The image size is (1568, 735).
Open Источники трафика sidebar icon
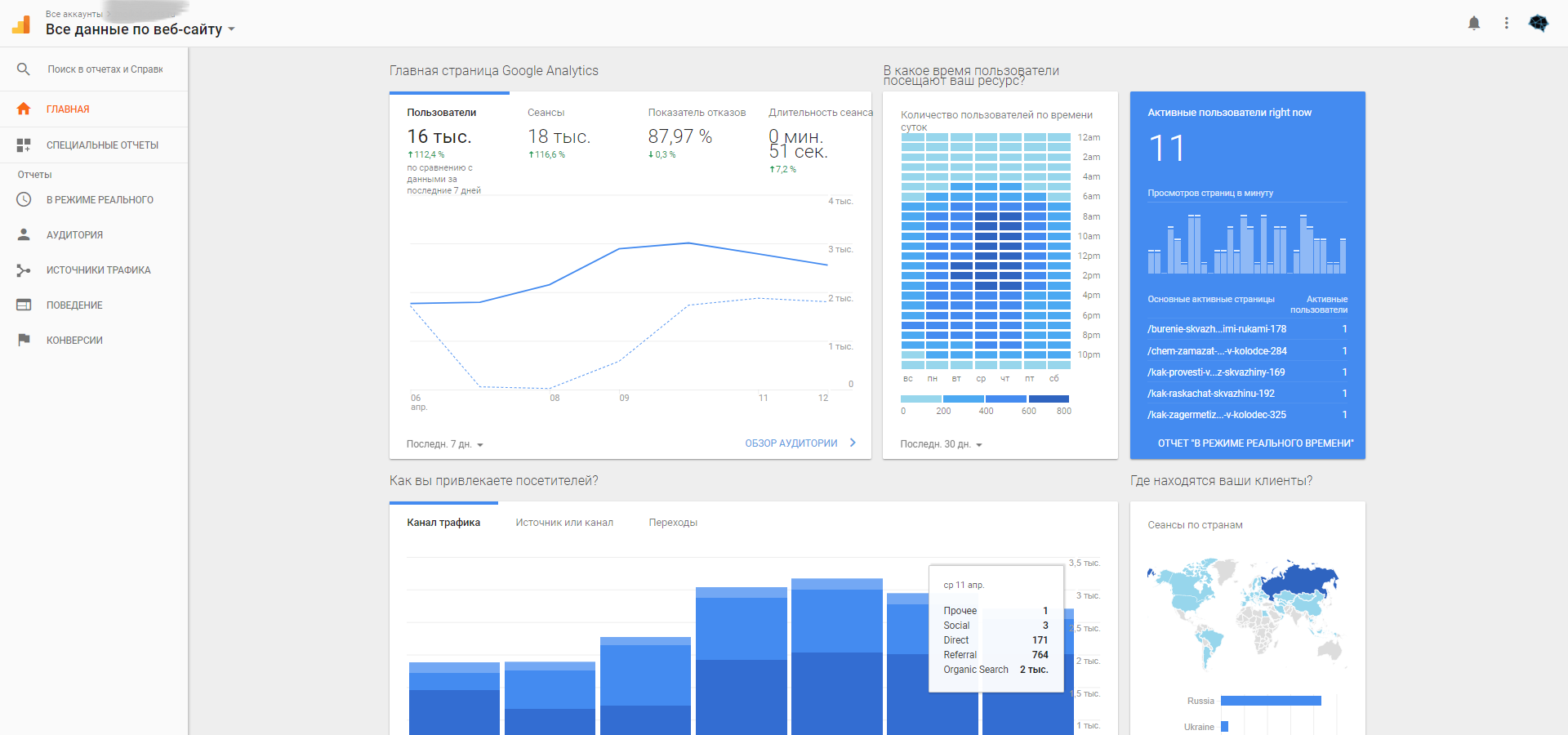tap(24, 269)
